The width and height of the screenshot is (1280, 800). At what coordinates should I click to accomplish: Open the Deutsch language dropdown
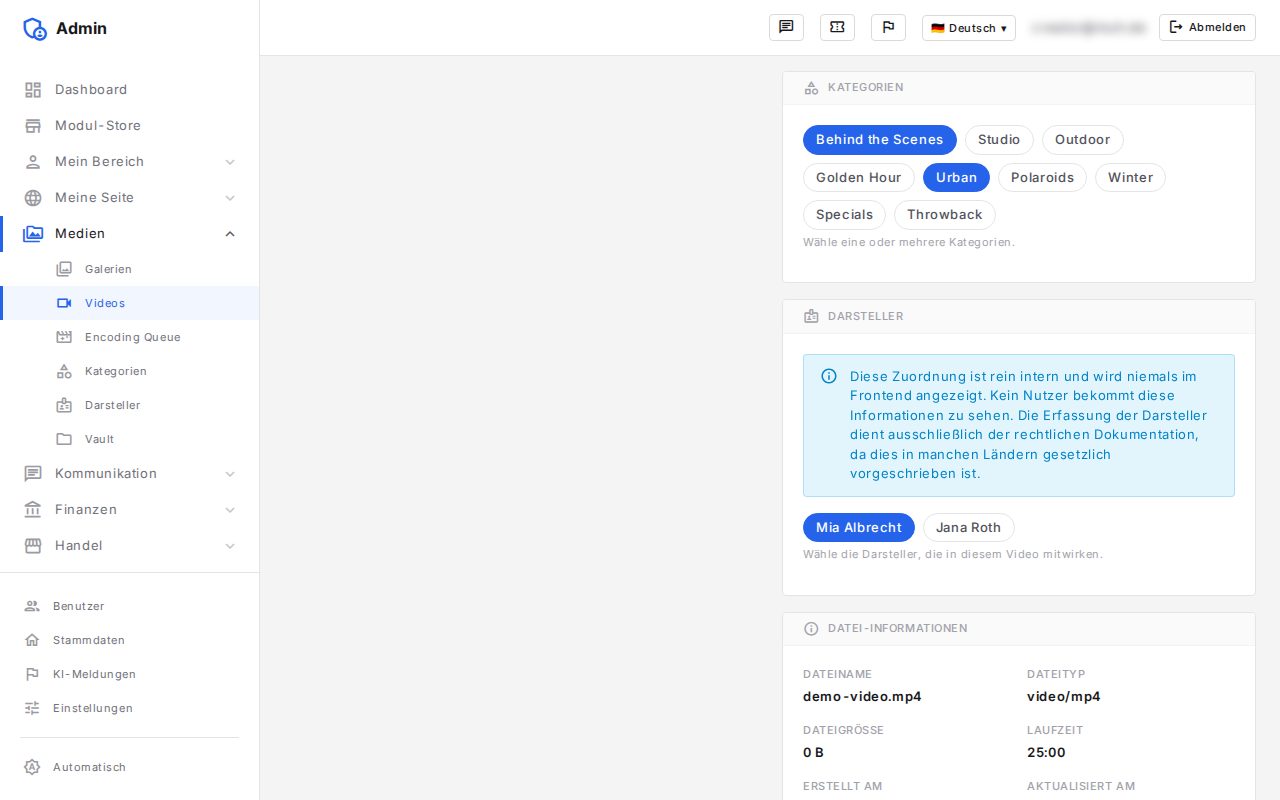(969, 28)
